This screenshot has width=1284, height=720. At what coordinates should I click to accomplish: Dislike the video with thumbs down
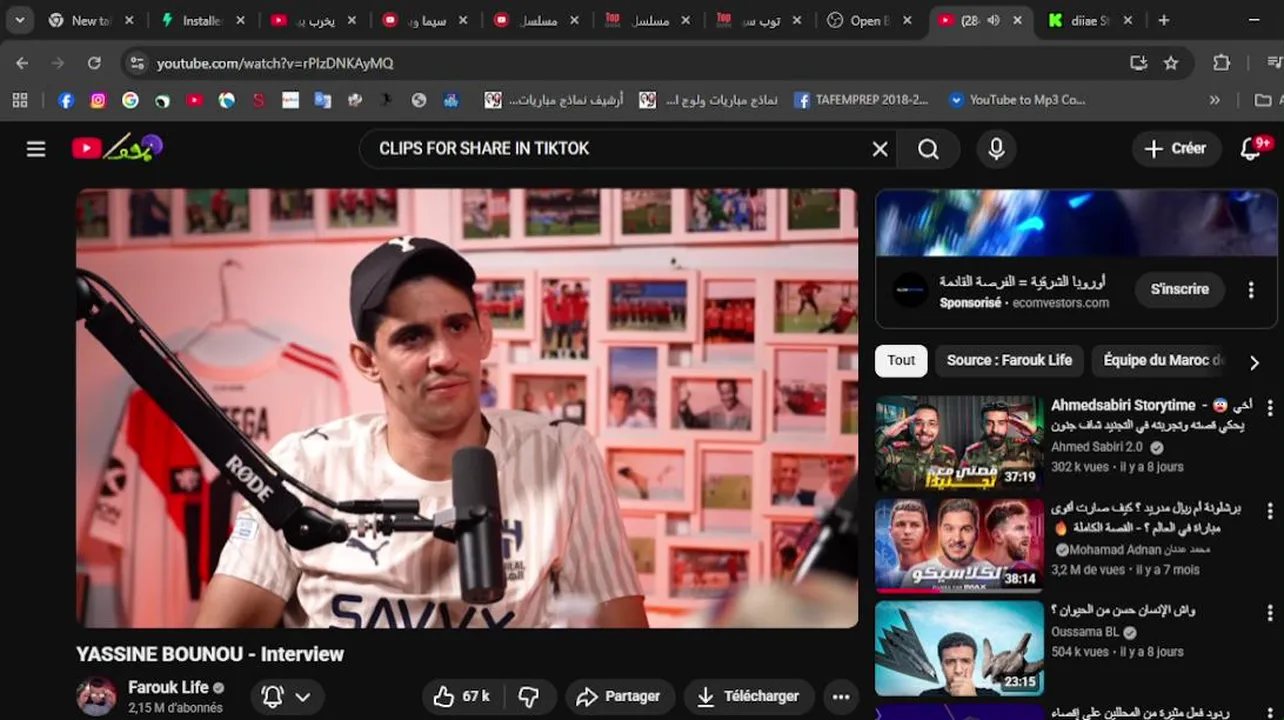(529, 696)
